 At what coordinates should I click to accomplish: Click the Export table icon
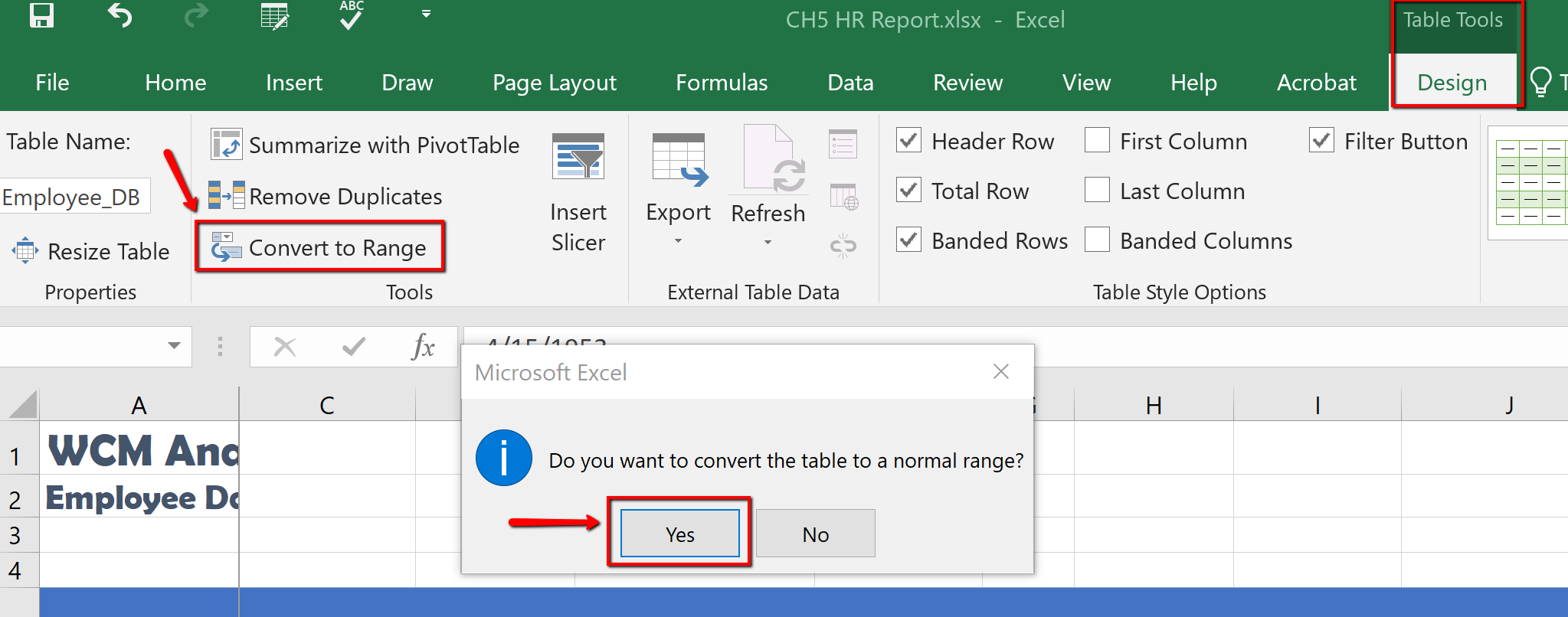point(679,160)
